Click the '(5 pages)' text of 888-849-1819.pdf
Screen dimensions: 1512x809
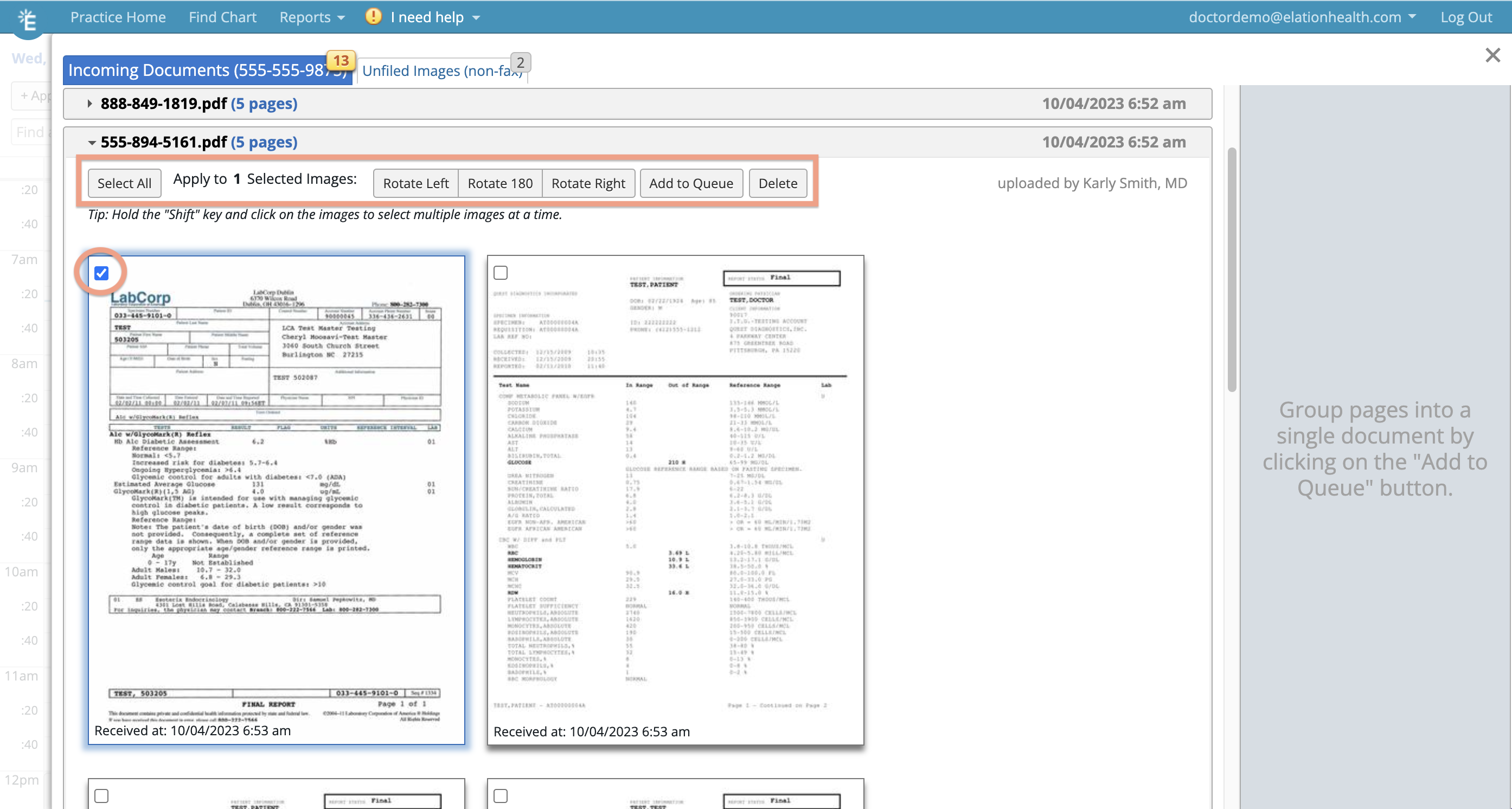pos(264,104)
